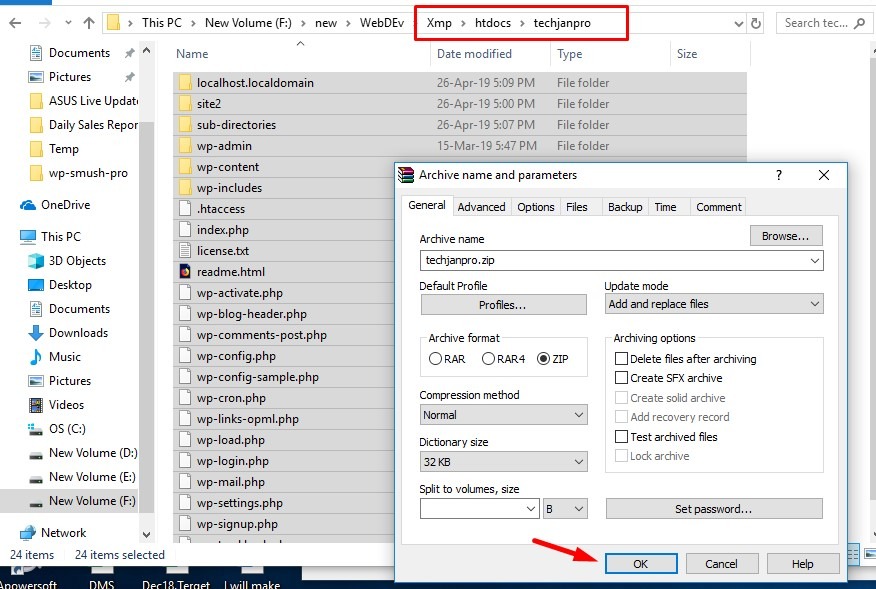This screenshot has height=589, width=876.
Task: Click the Set password button
Action: tap(713, 509)
